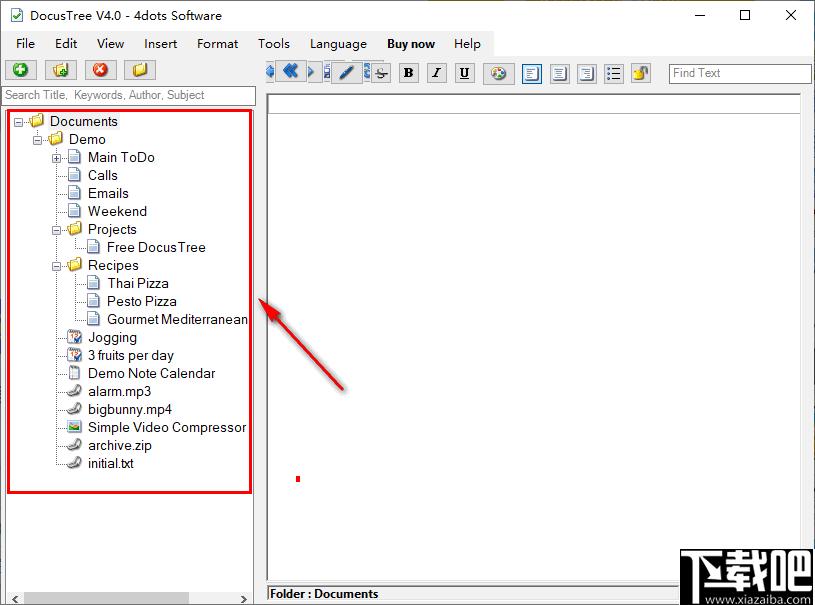
Task: Open the color palette picker
Action: (x=498, y=73)
